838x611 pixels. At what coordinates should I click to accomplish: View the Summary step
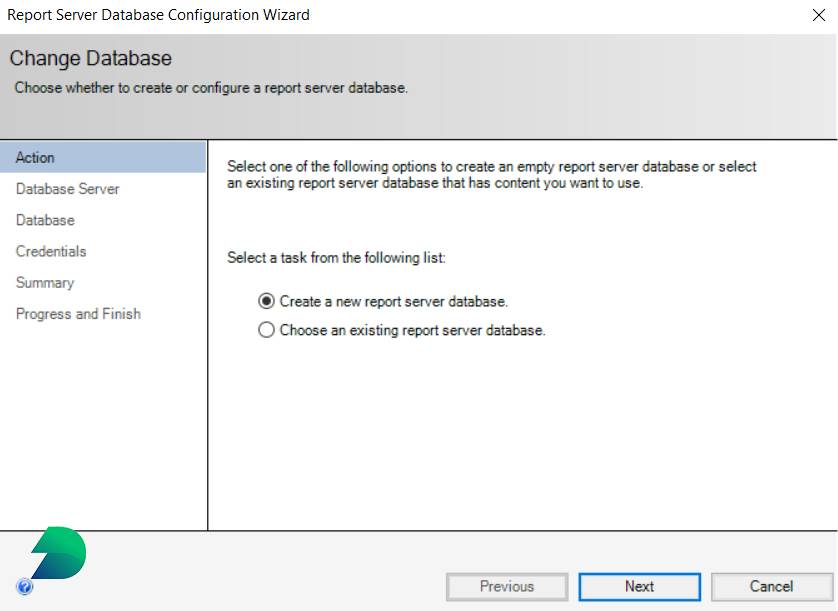pos(45,283)
